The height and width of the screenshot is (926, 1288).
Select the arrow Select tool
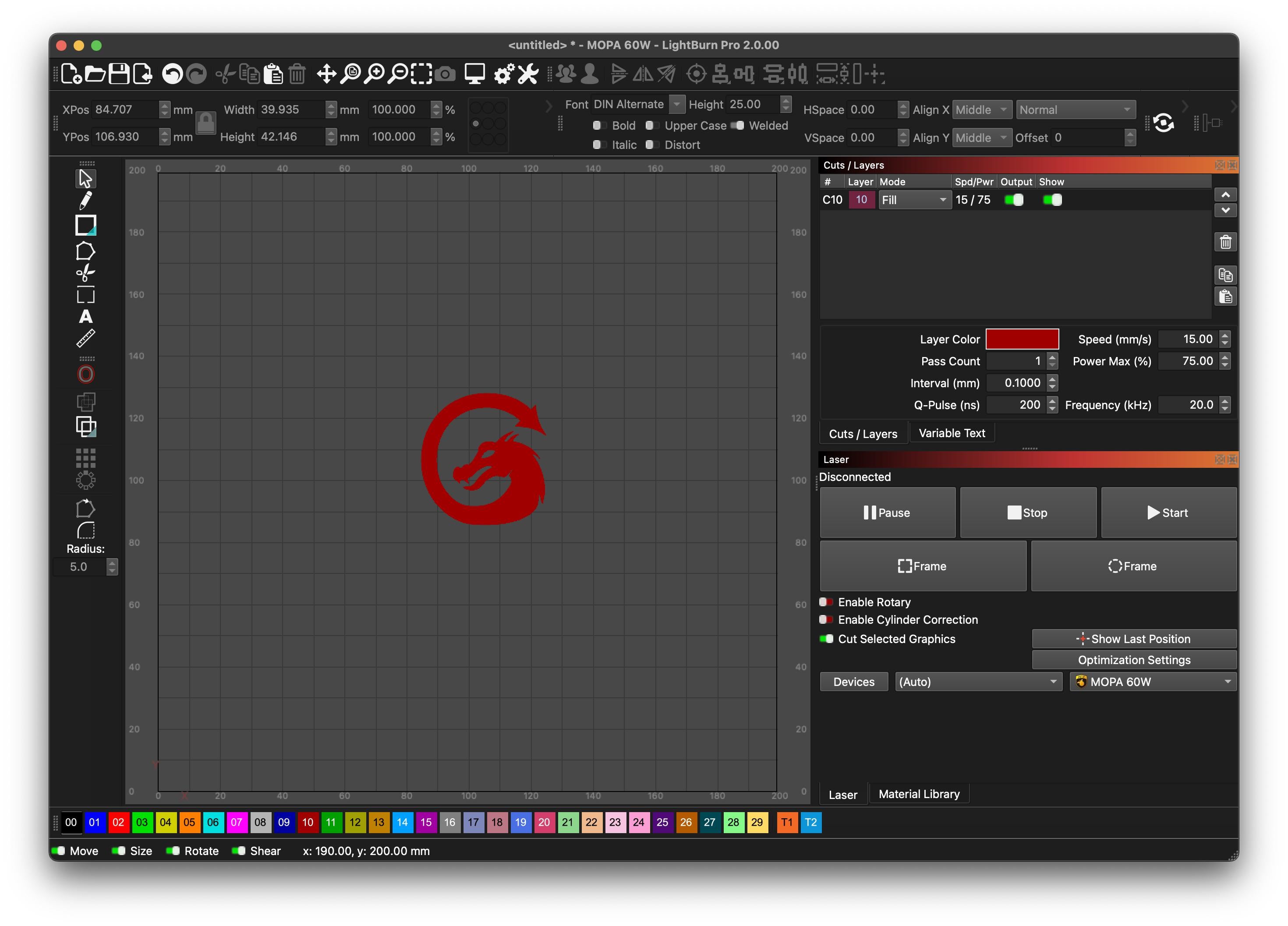point(86,179)
